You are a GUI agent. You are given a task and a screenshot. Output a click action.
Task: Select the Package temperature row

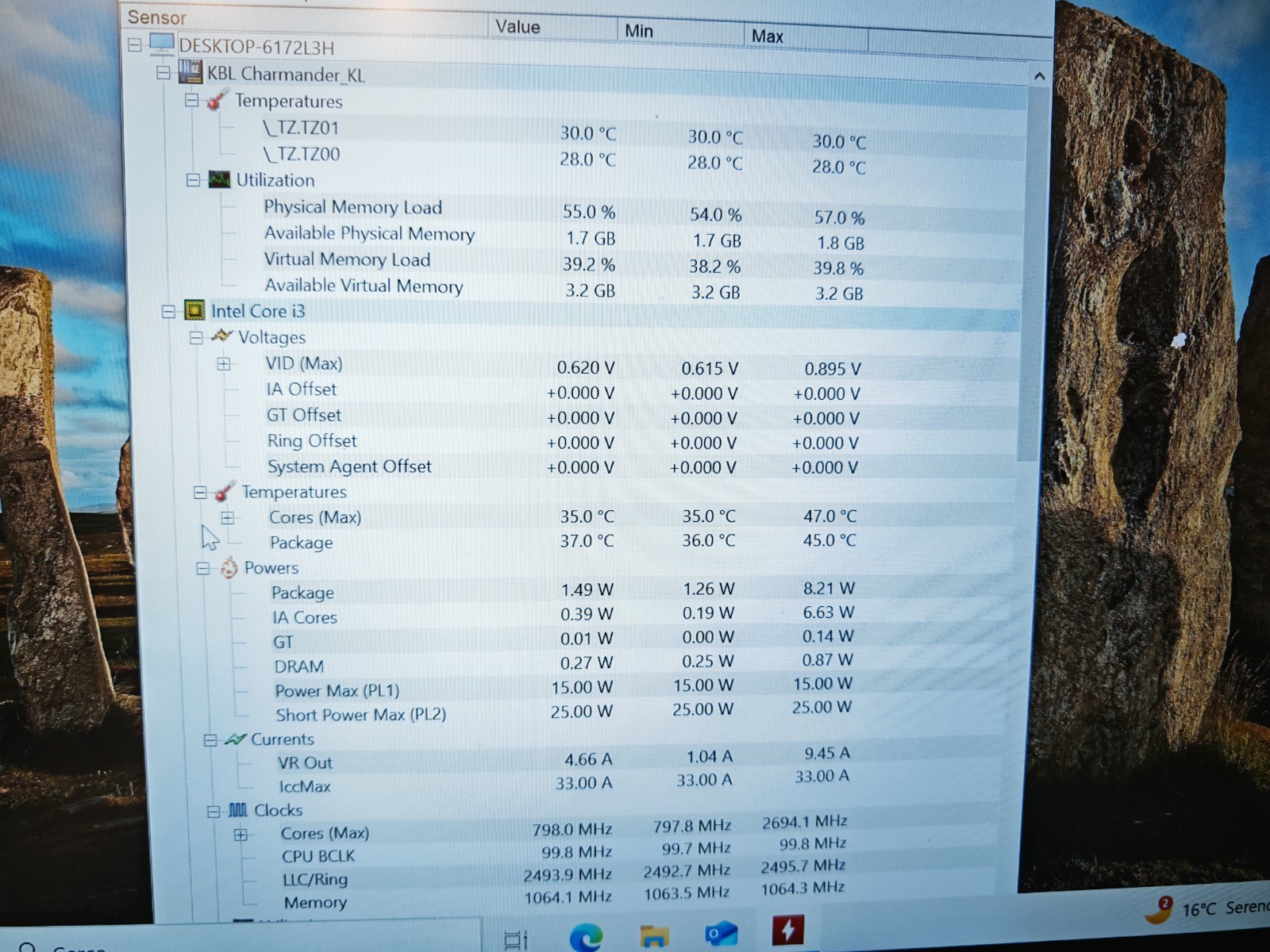[564, 543]
